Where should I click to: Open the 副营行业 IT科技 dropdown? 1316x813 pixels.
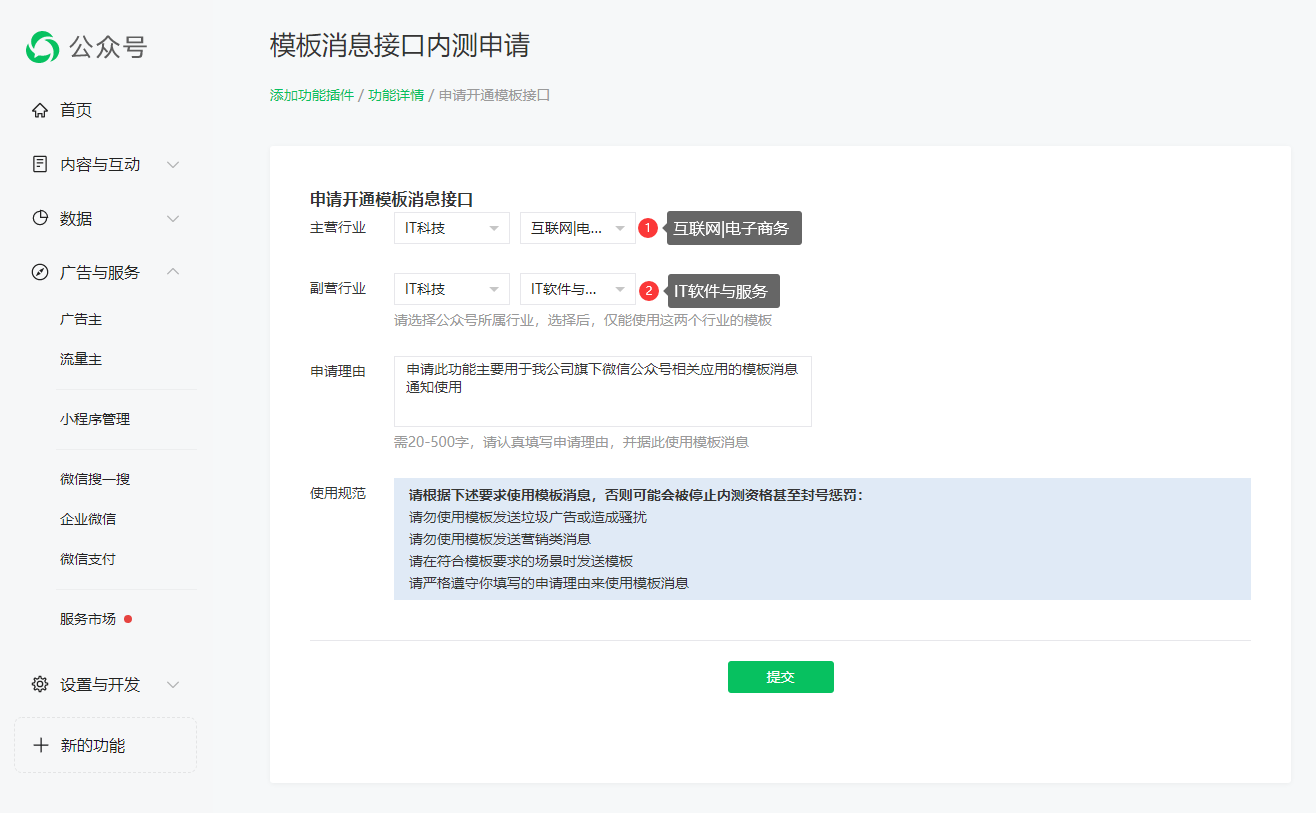pos(452,289)
